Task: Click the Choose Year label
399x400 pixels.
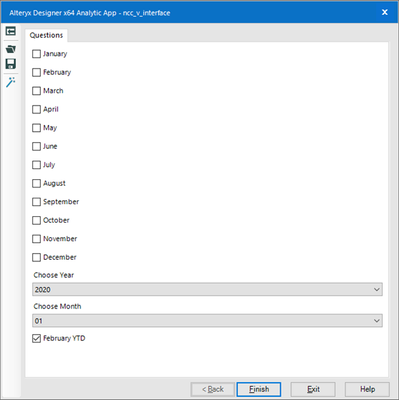Action: coord(54,275)
